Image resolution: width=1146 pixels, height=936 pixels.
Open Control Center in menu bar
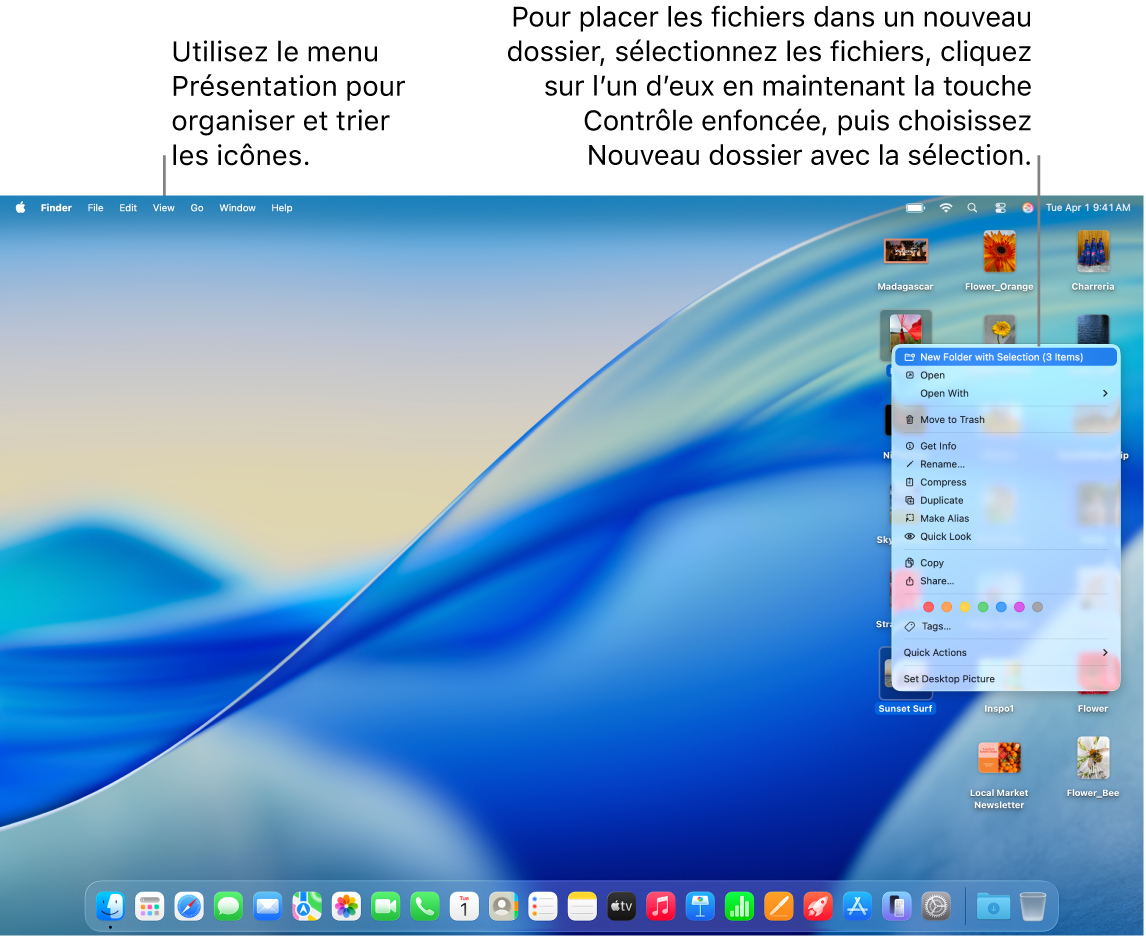pyautogui.click(x=1000, y=208)
